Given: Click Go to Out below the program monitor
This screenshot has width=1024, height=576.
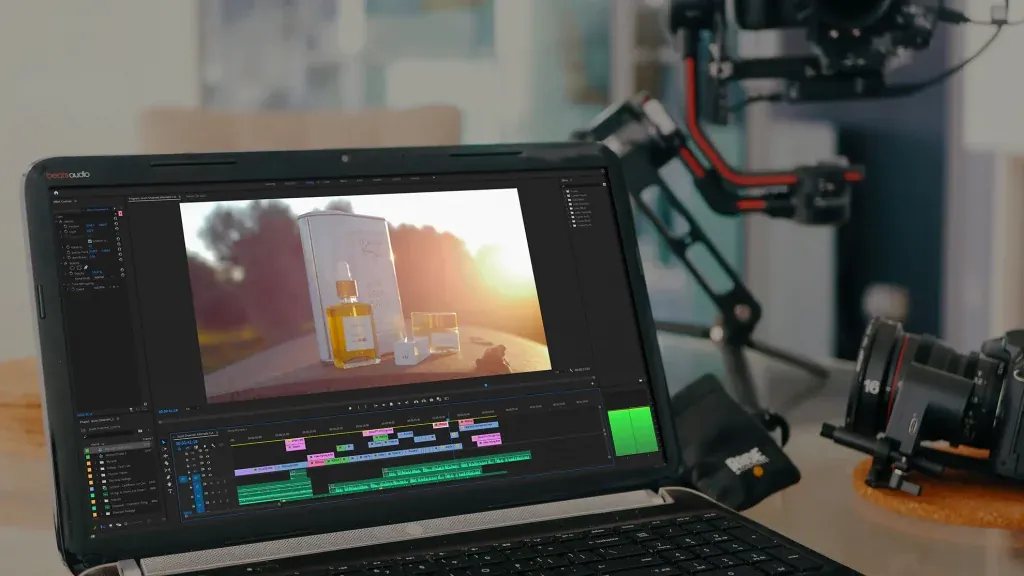Looking at the screenshot, I should click(x=407, y=402).
